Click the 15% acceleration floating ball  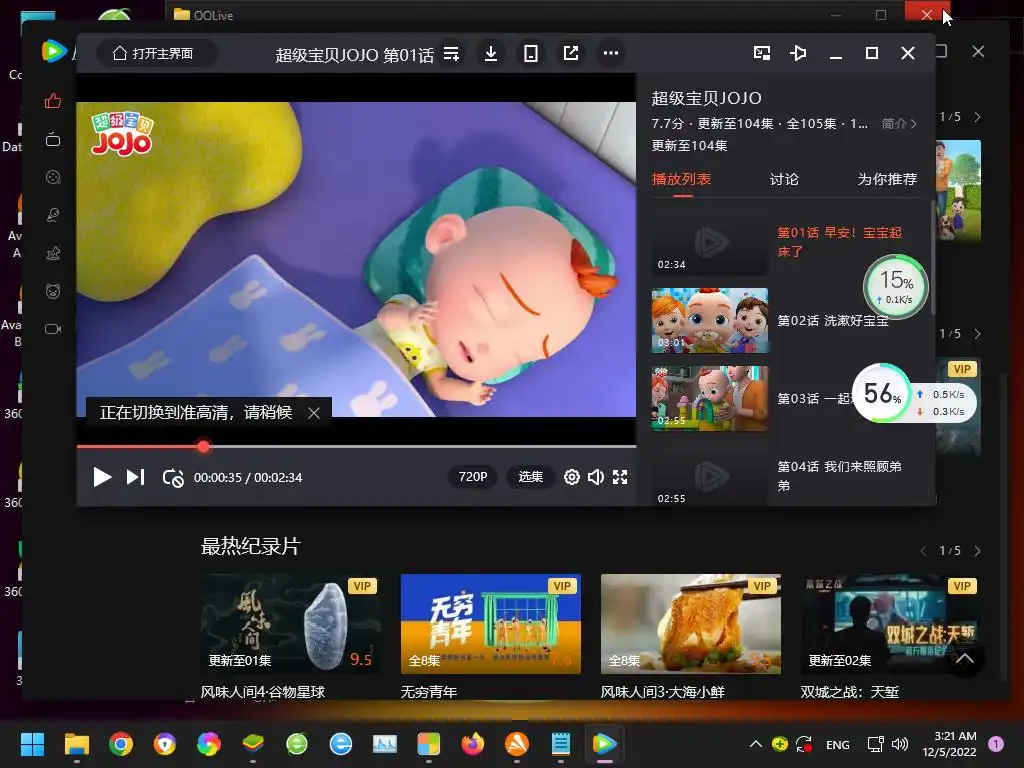(895, 287)
